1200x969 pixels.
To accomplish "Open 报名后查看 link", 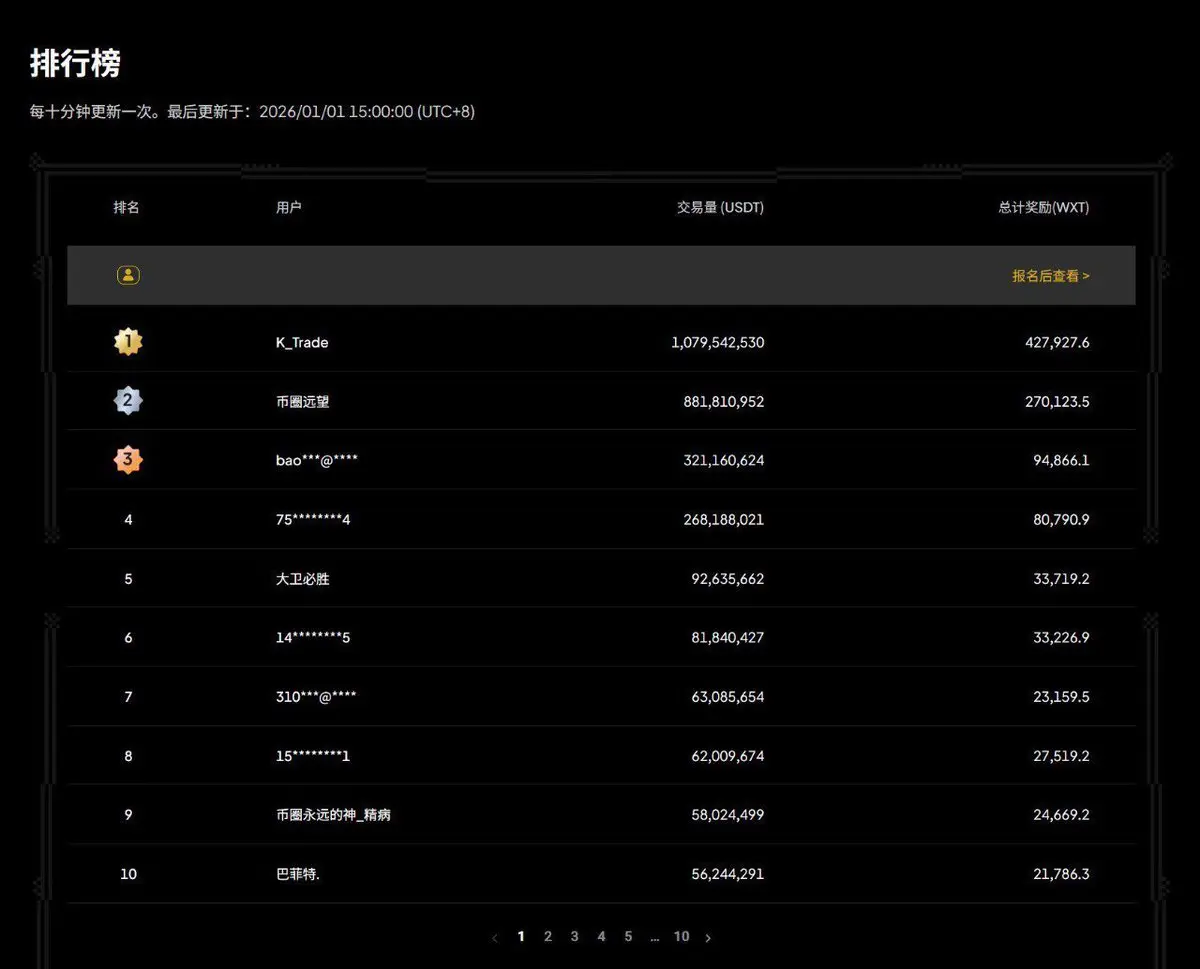I will [x=1051, y=276].
